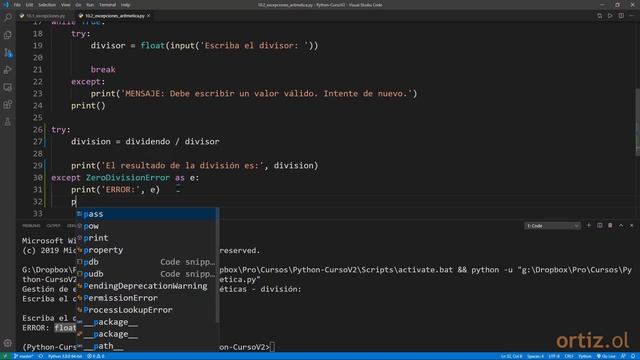Open notifications bell in status bar

point(633,356)
